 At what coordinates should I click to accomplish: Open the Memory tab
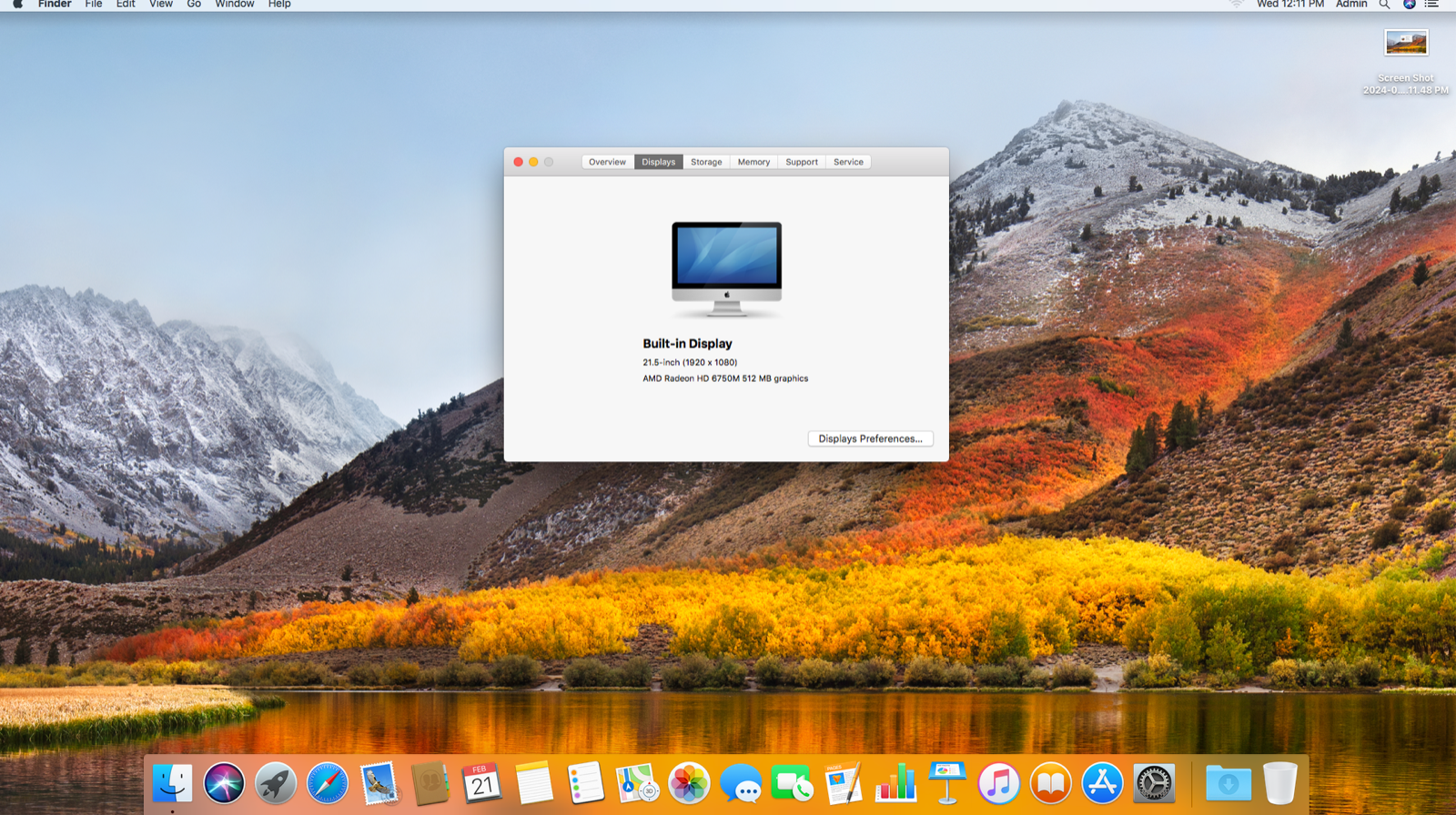click(x=753, y=162)
